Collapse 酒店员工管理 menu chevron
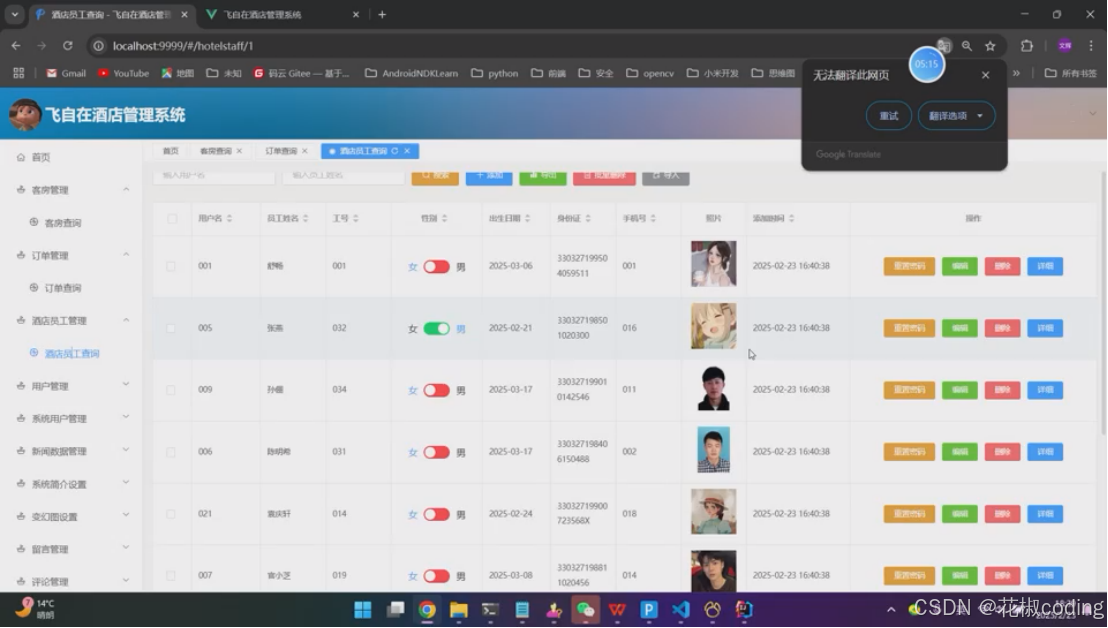This screenshot has width=1108, height=628. point(126,320)
